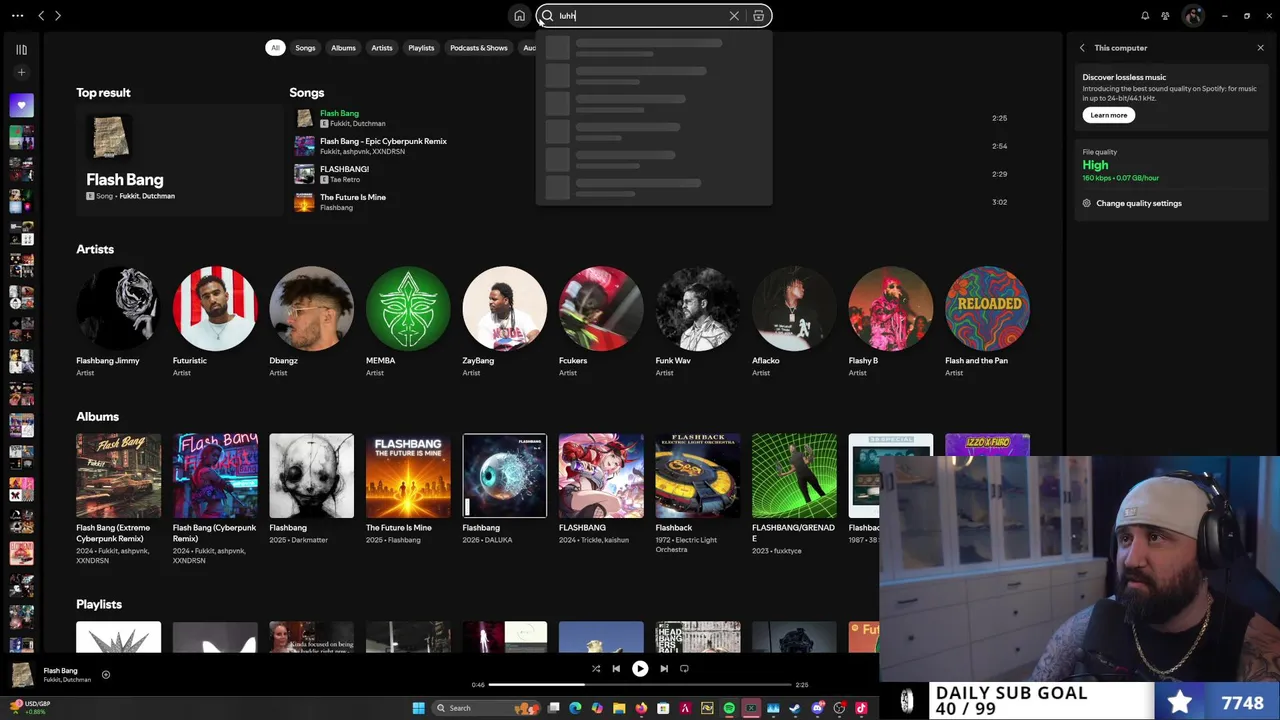Open Flash Bang (Cyberpunk Remix) album
1280x720 pixels.
point(215,499)
